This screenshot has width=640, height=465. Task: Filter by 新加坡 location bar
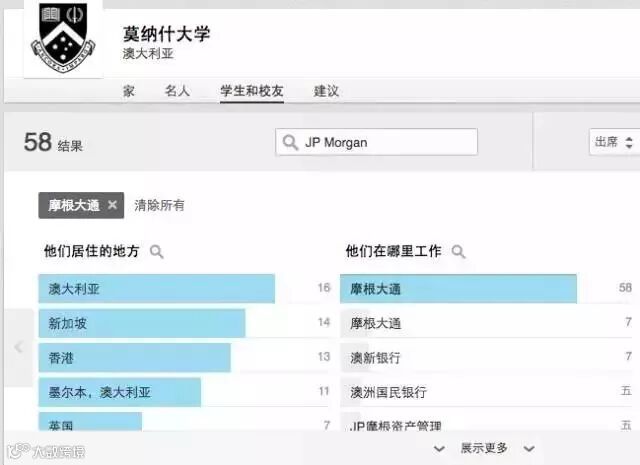pyautogui.click(x=142, y=323)
